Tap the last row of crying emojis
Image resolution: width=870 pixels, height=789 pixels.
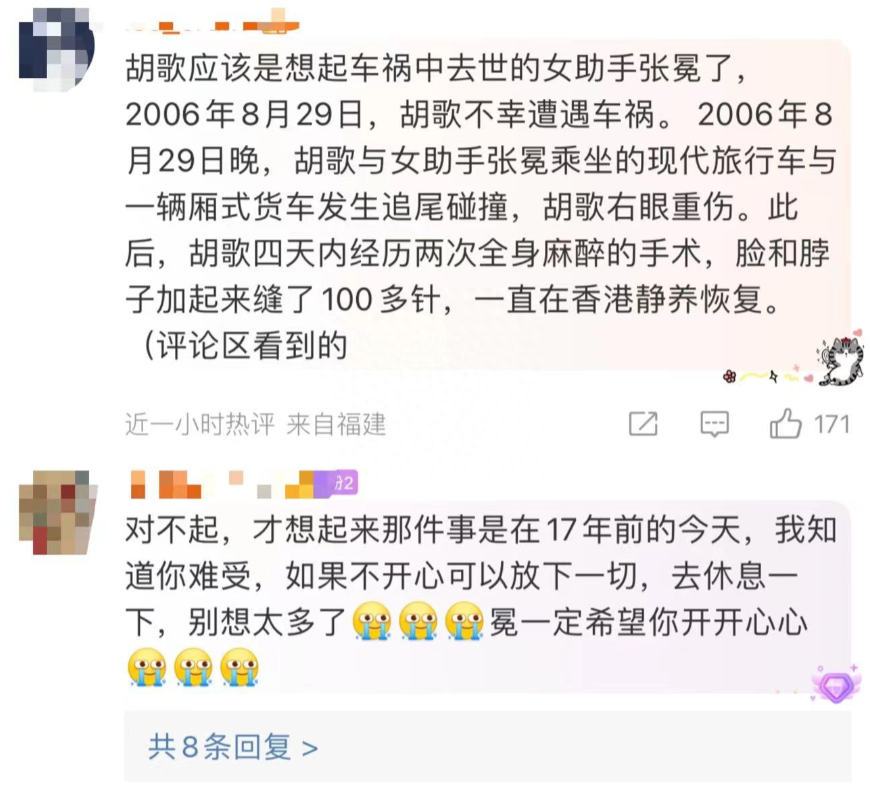193,667
